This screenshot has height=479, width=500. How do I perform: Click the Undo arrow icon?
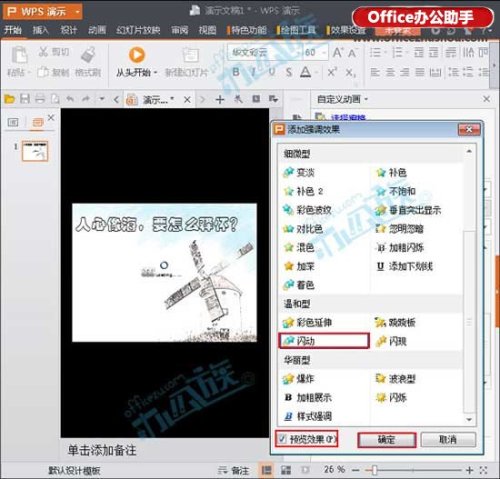[70, 99]
